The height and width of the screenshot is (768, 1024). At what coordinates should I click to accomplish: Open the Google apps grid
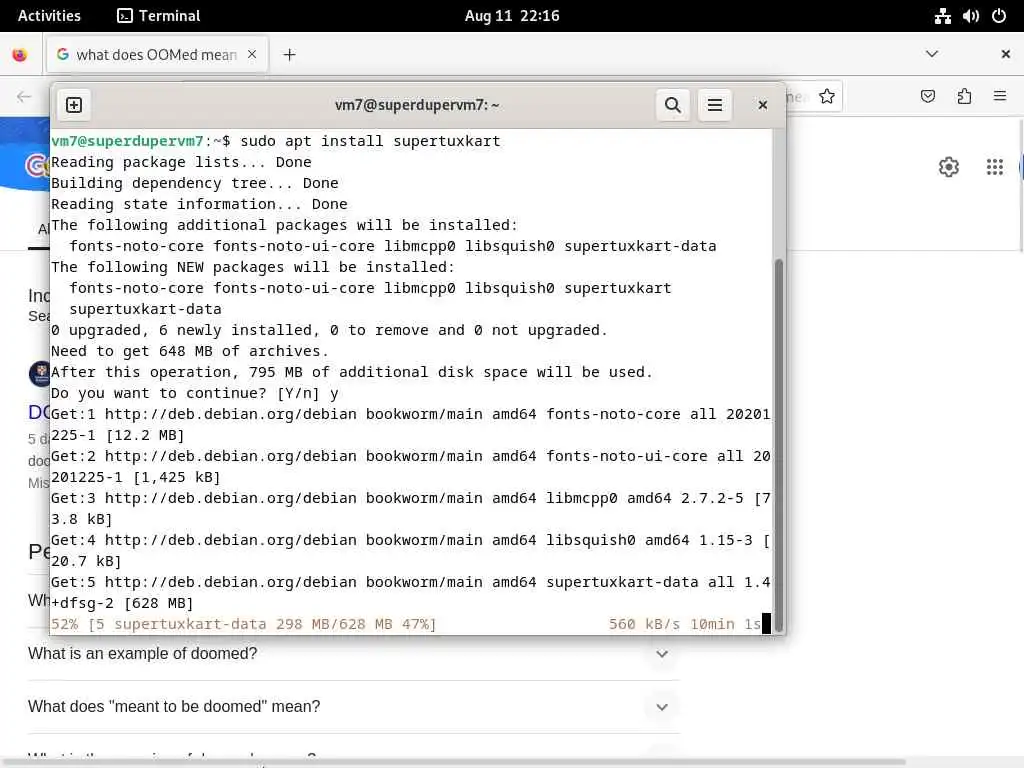click(x=995, y=167)
